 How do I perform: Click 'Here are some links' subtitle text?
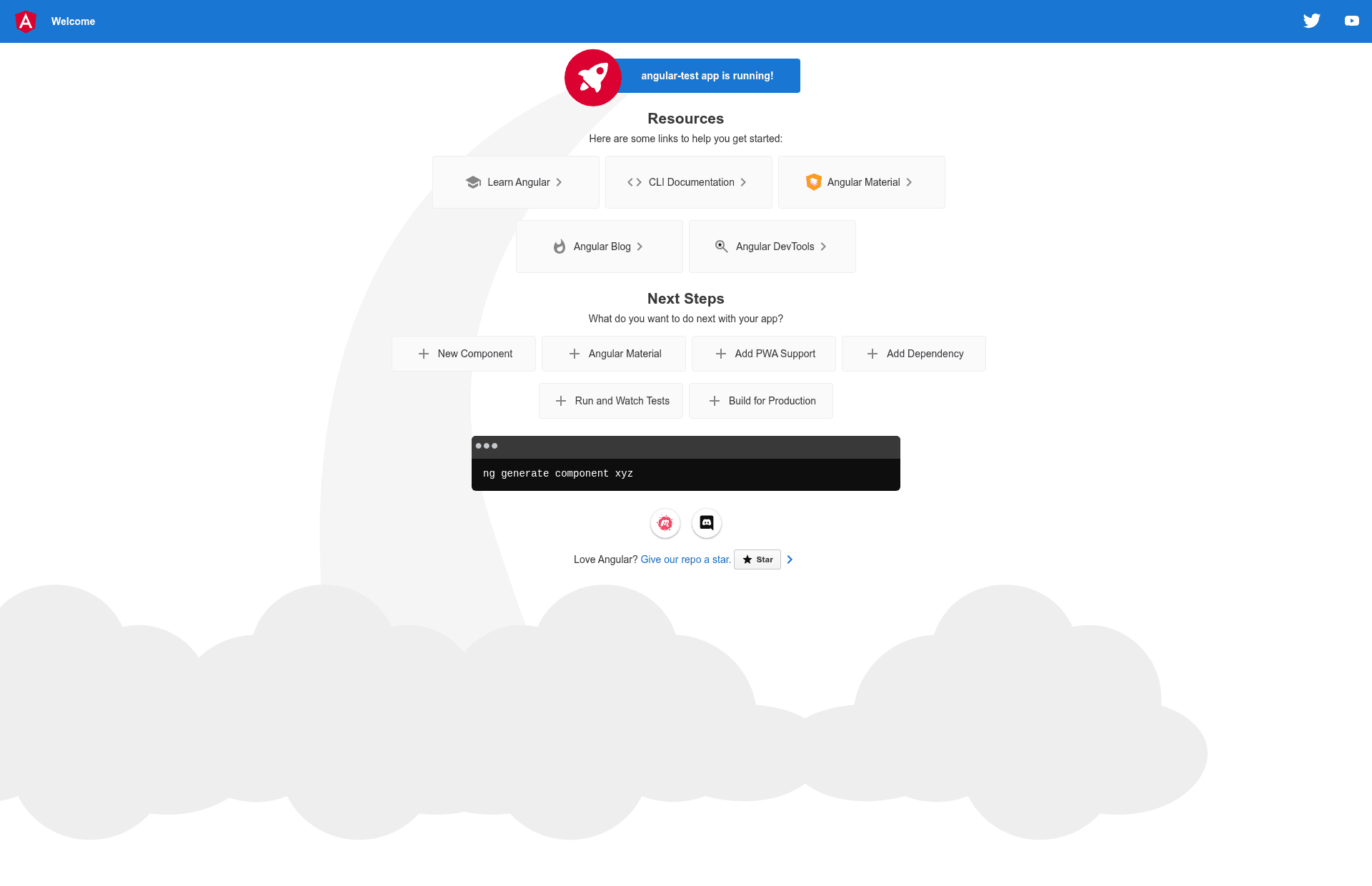coord(686,139)
